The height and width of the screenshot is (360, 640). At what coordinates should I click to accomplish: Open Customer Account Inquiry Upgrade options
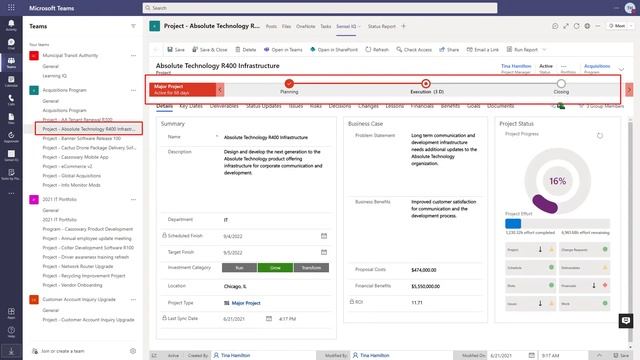(x=133, y=300)
